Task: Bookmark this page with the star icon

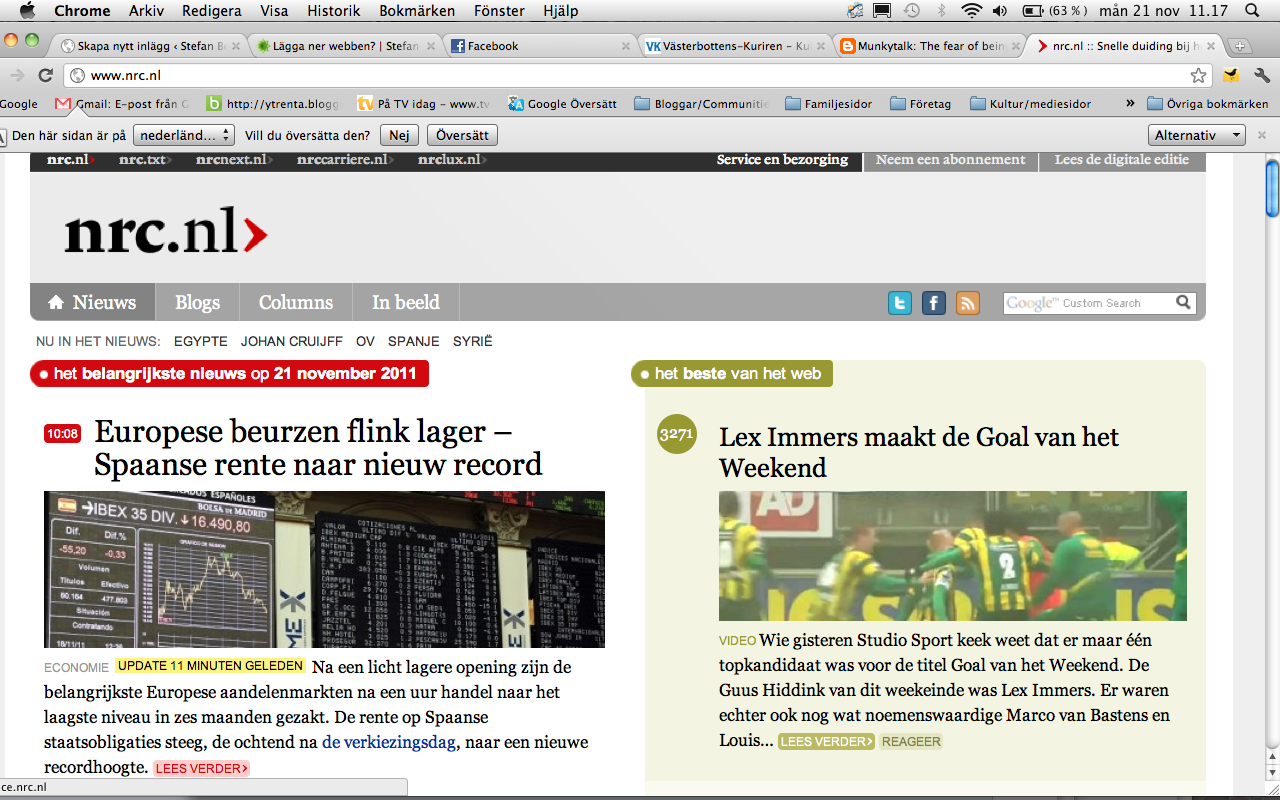Action: click(1198, 75)
